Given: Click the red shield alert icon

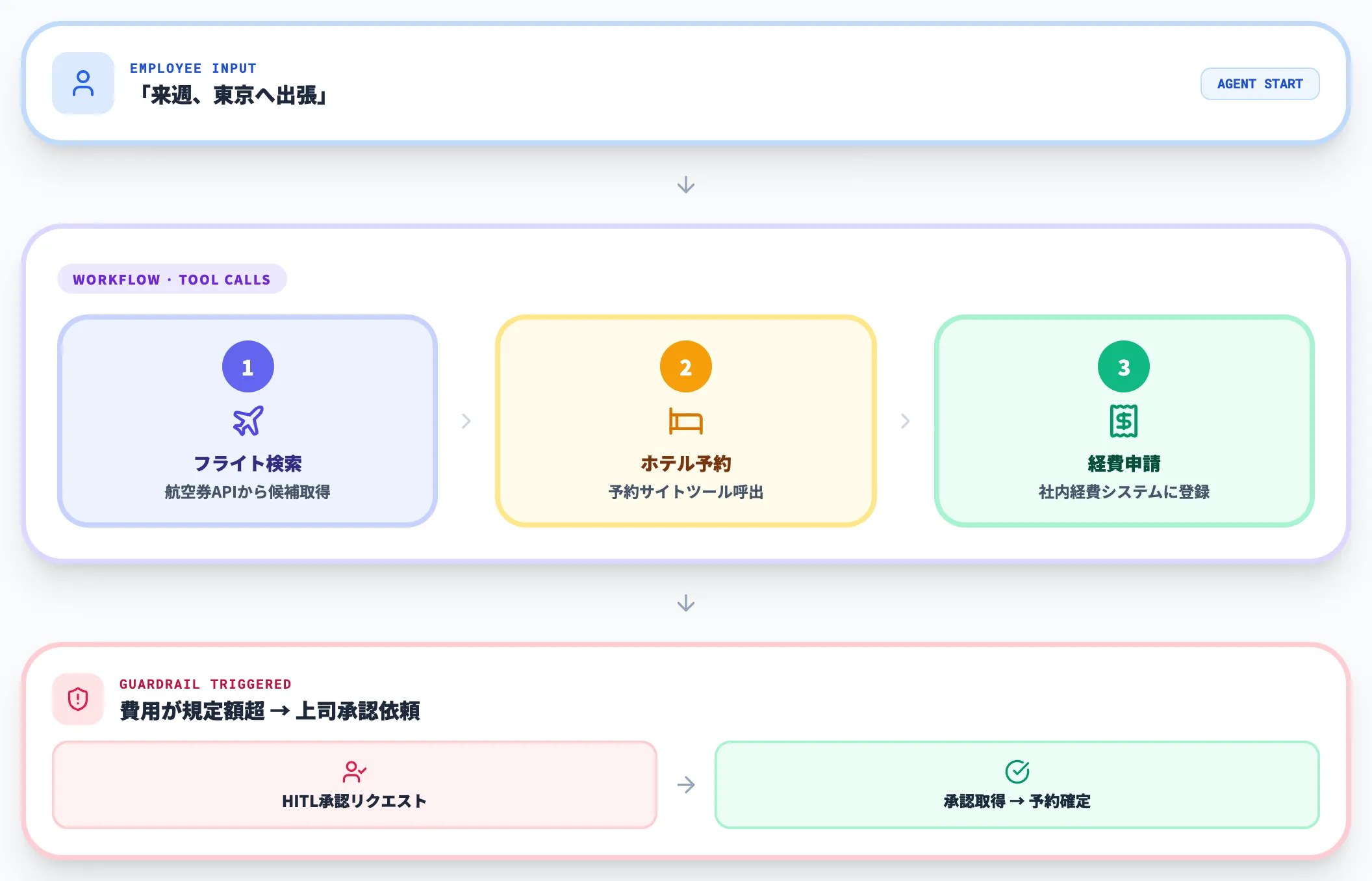Looking at the screenshot, I should (x=78, y=699).
